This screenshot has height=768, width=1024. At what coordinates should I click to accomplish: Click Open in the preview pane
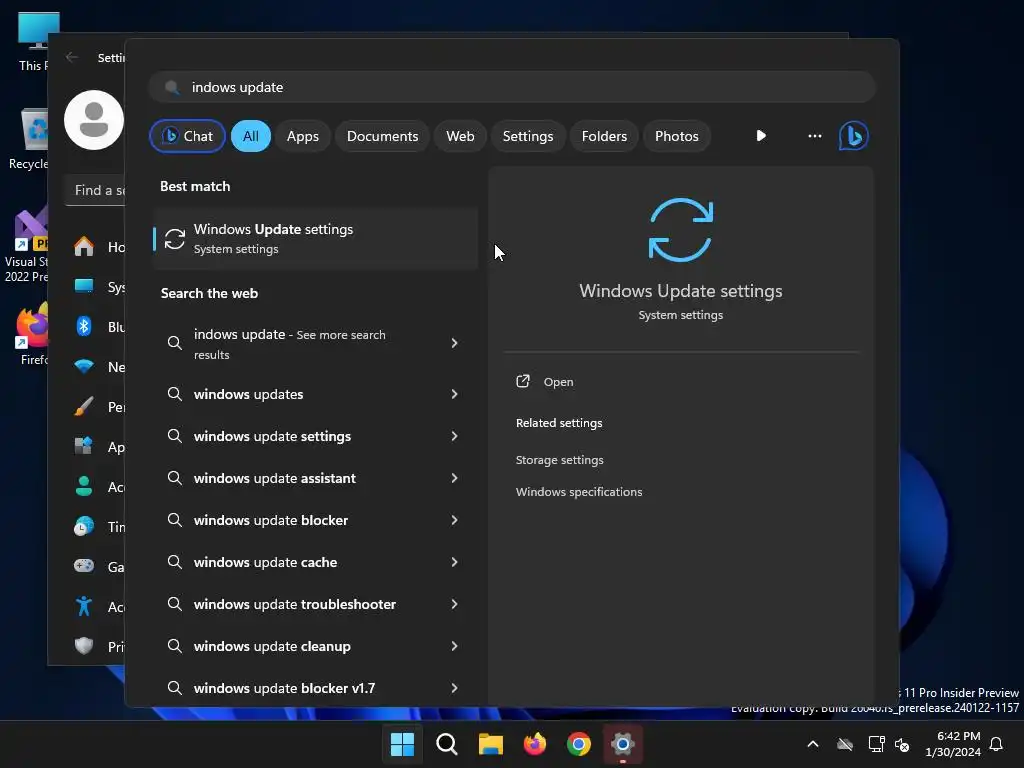[558, 382]
